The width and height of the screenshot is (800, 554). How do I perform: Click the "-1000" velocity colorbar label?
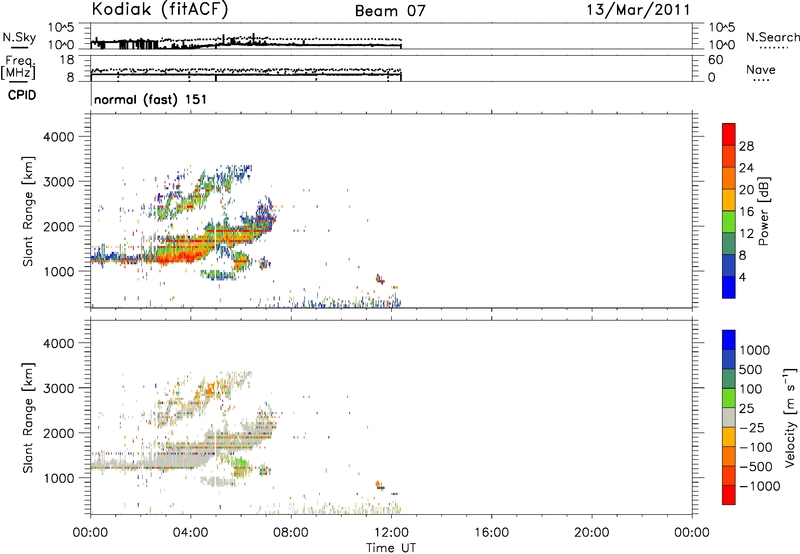tap(760, 486)
